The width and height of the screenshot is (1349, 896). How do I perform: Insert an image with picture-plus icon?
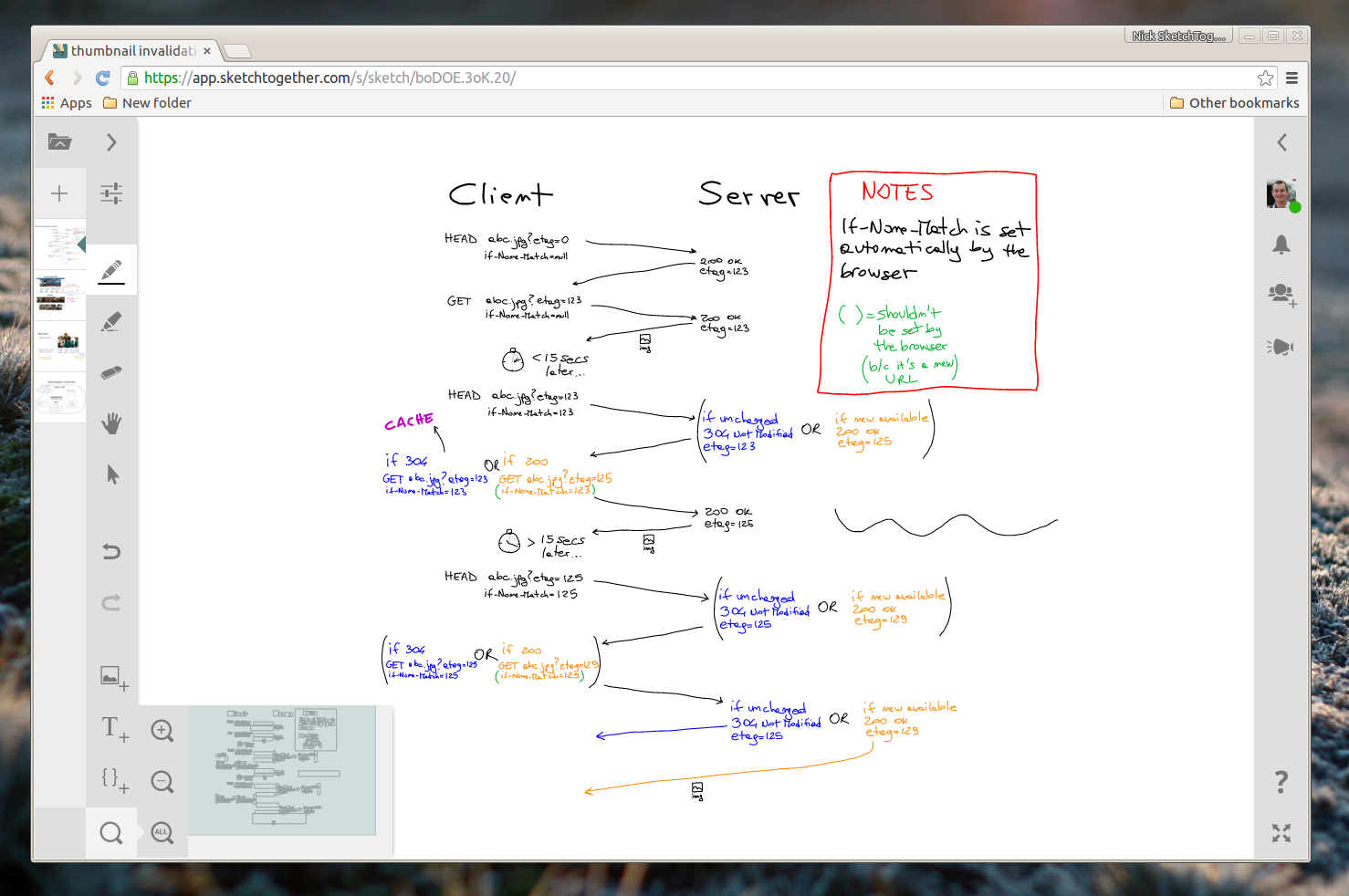click(x=114, y=678)
